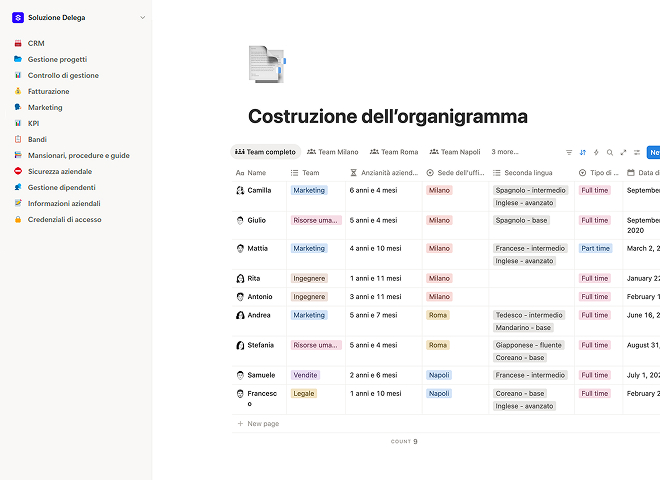Open Mansionari, procedure e guide page
660x480 pixels.
(x=79, y=155)
